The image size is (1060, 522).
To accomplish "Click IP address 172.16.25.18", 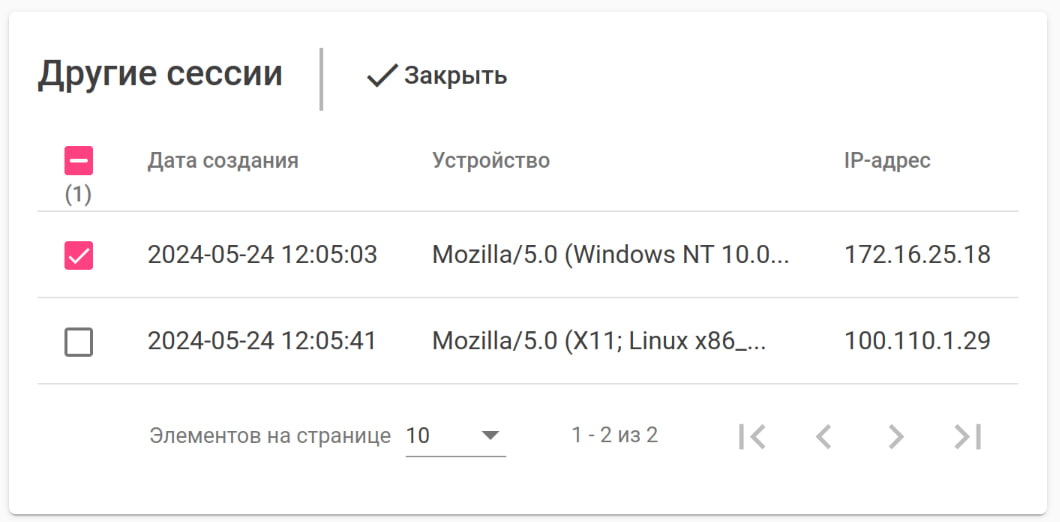I will point(917,255).
